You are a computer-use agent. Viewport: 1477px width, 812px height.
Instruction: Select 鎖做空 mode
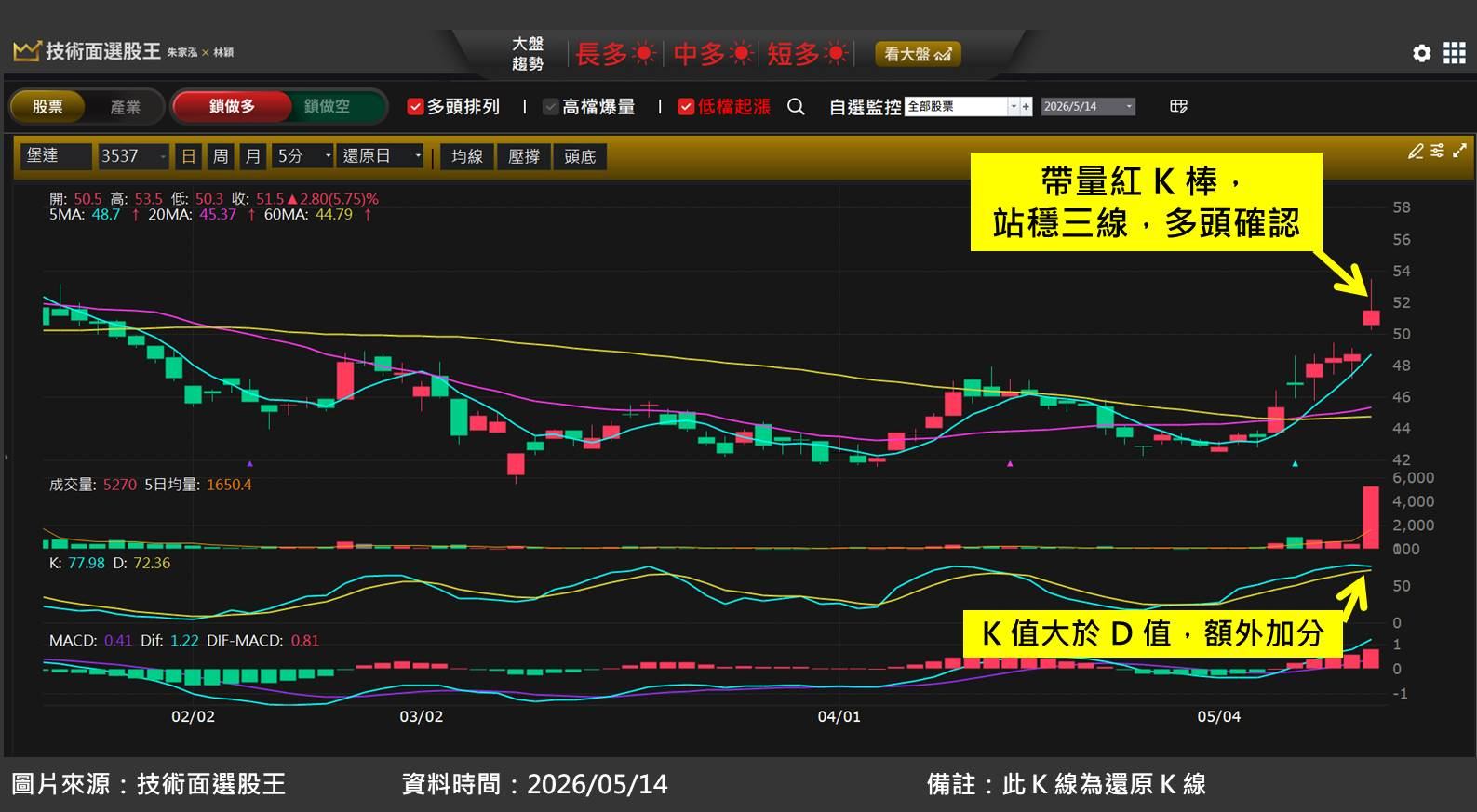click(328, 107)
